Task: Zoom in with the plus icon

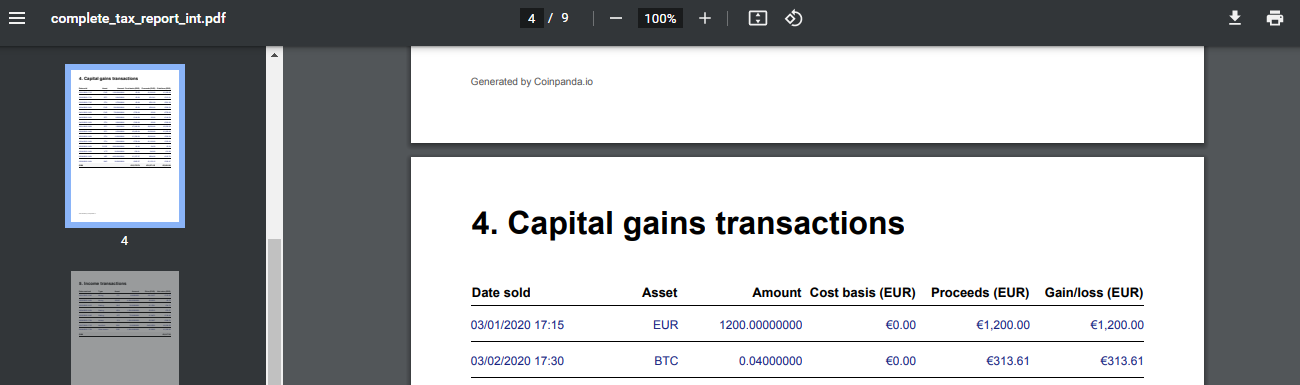Action: click(705, 18)
